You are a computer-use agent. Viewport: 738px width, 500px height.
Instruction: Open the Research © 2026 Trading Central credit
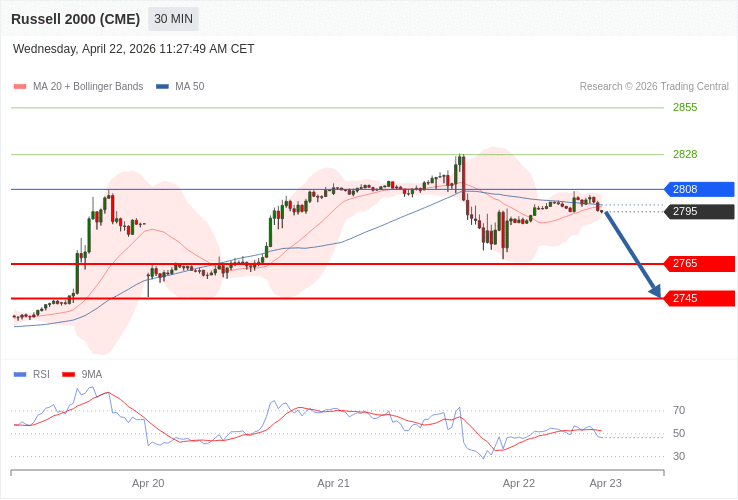[x=654, y=87]
